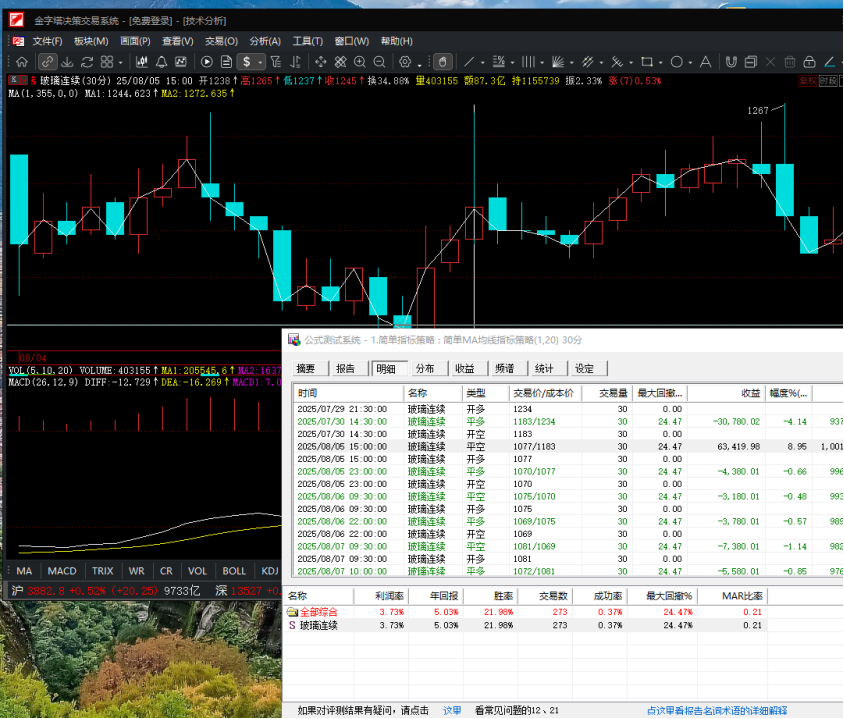The image size is (844, 719).
Task: Select the line drawing tool
Action: (x=468, y=62)
